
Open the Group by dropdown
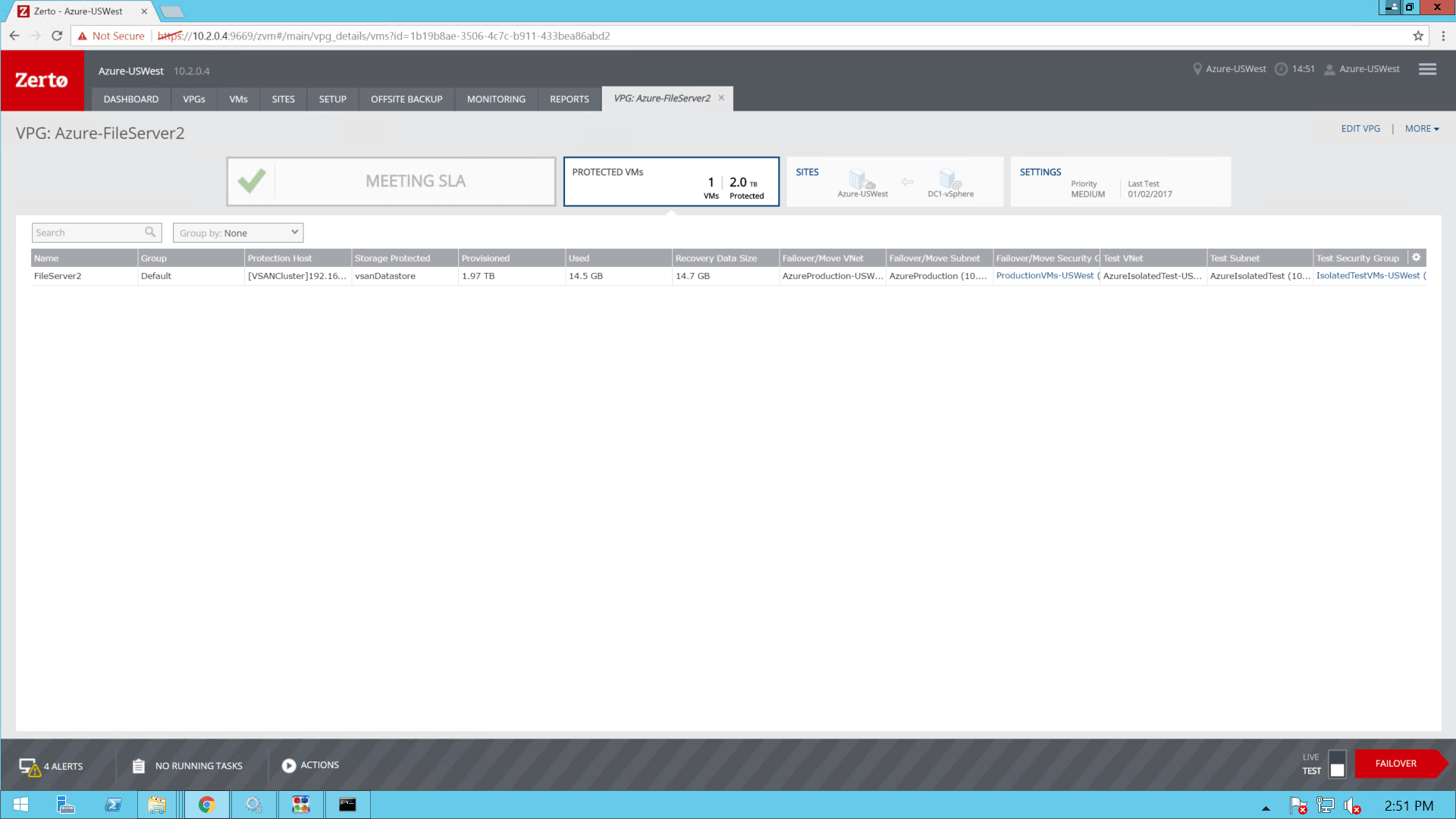point(237,232)
